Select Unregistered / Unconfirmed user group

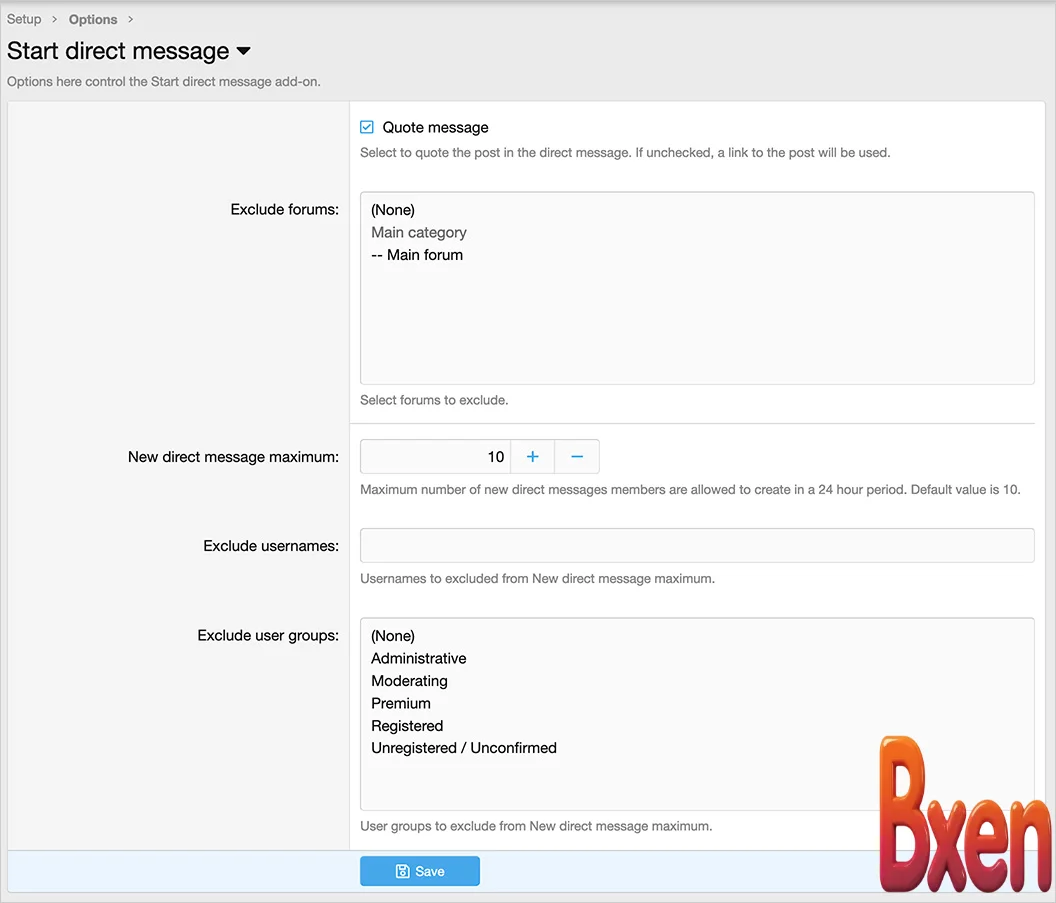(463, 748)
